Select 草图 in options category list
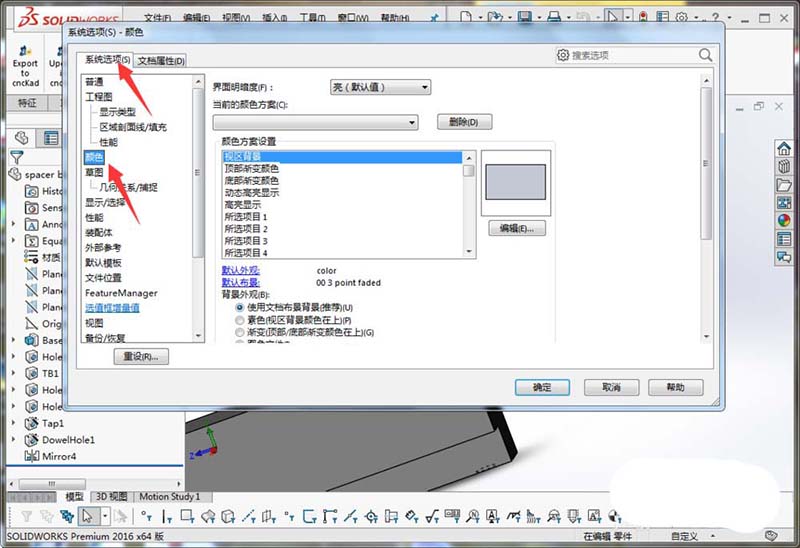Screen dimensions: 800x548 (x=94, y=172)
